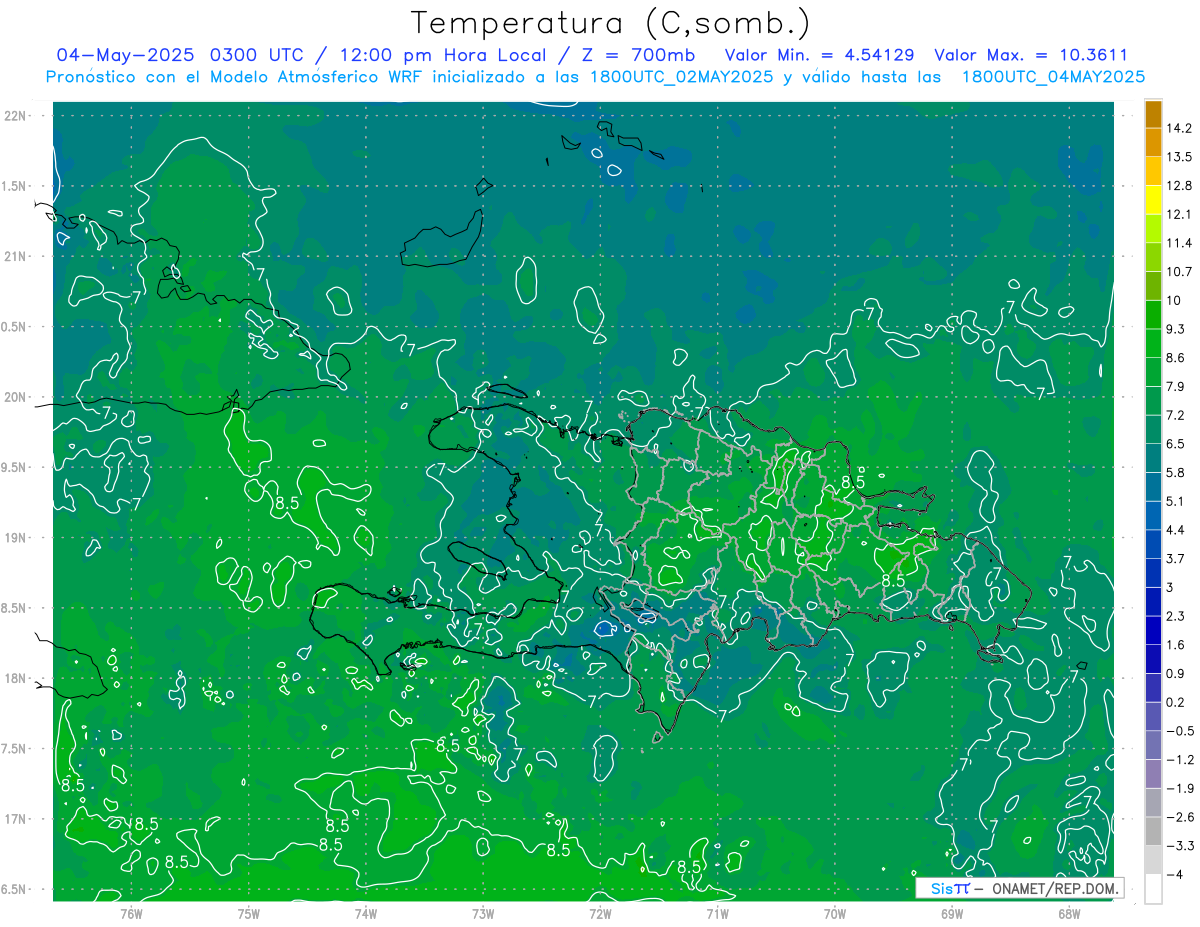The image size is (1200, 927).
Task: Click the legend value "-1.2"
Action: point(1180,759)
